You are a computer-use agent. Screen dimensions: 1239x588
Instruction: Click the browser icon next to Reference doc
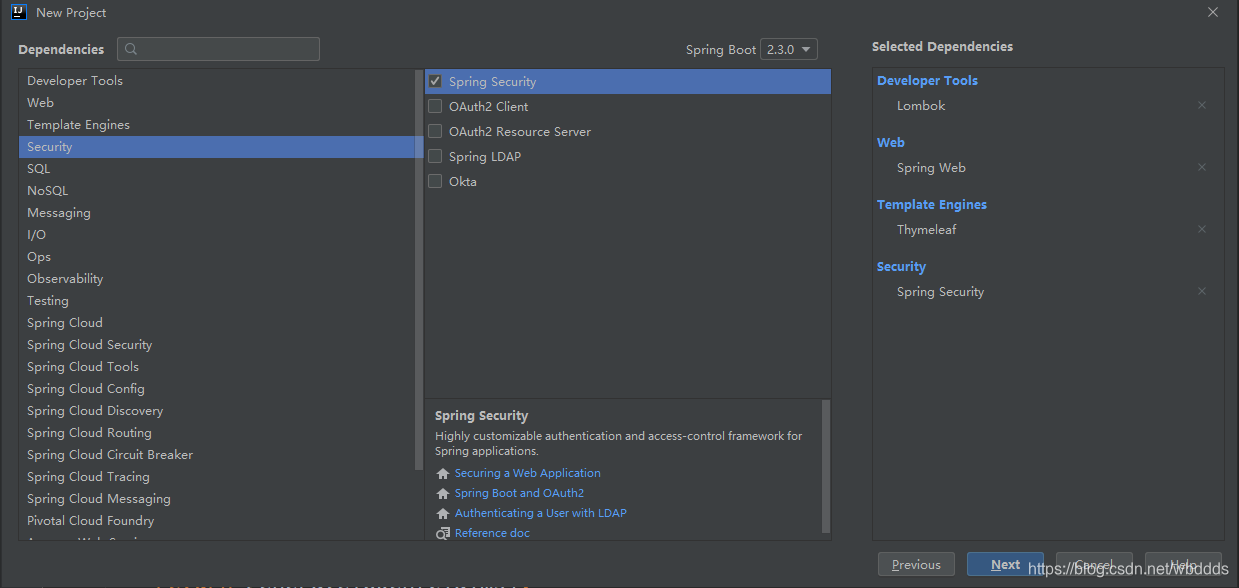(442, 533)
